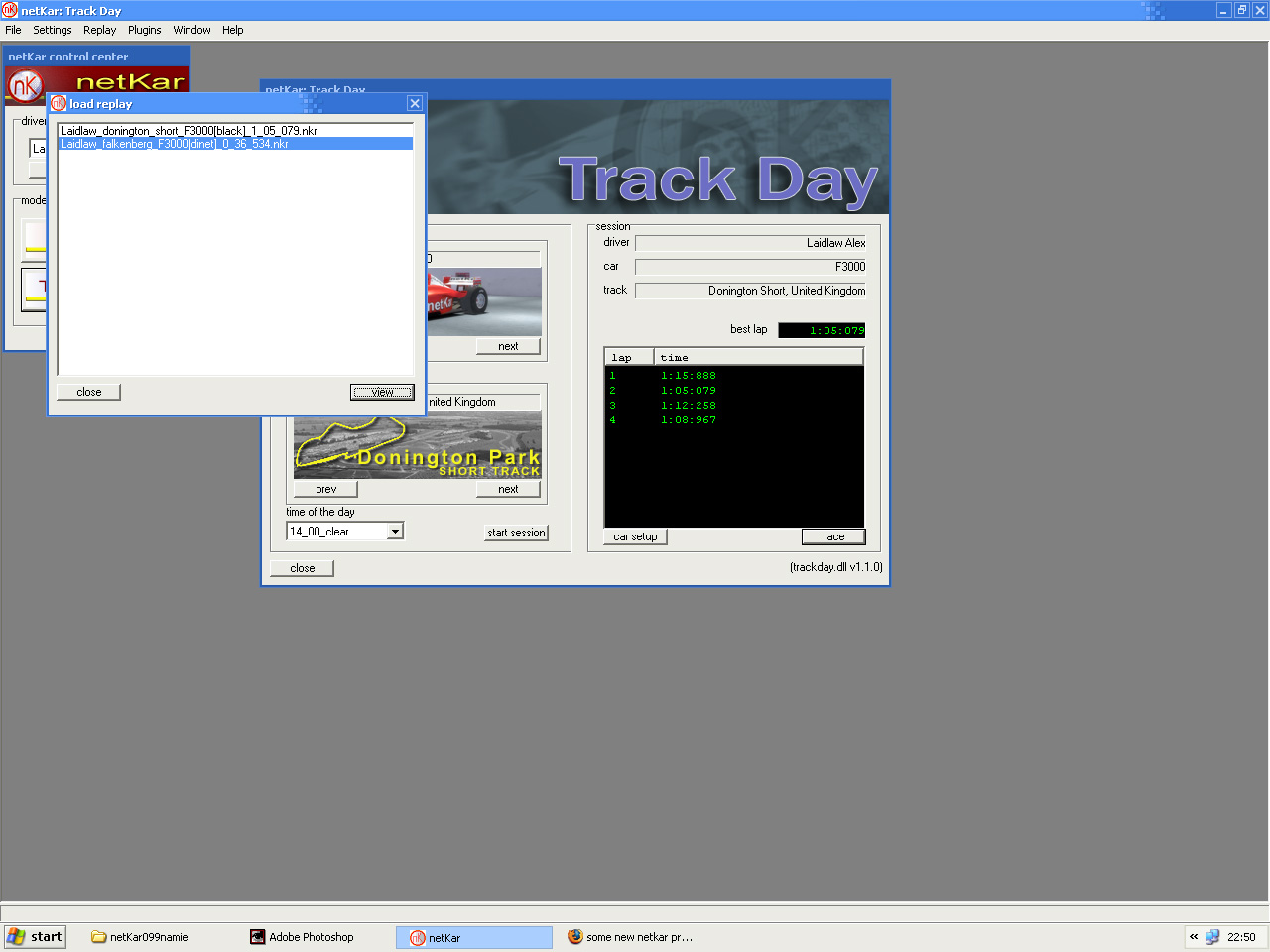Expand hidden system tray icons
The height and width of the screenshot is (952, 1270).
tap(1194, 937)
